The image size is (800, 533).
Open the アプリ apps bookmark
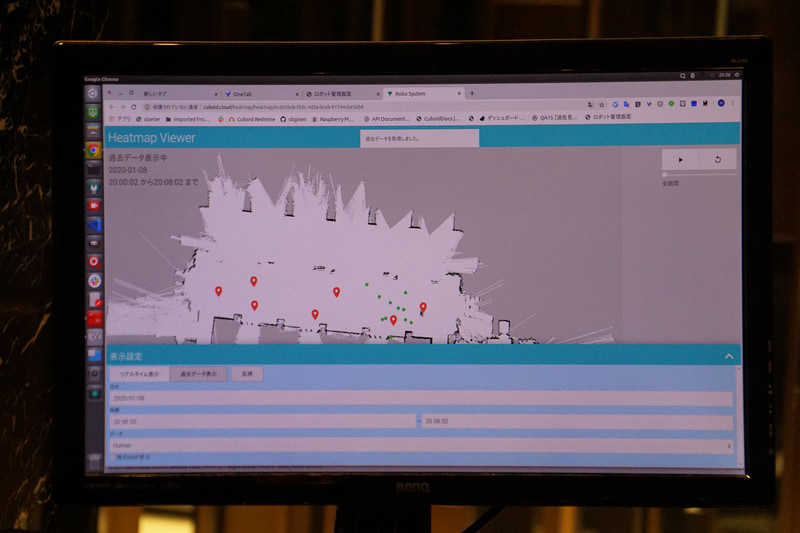click(120, 119)
